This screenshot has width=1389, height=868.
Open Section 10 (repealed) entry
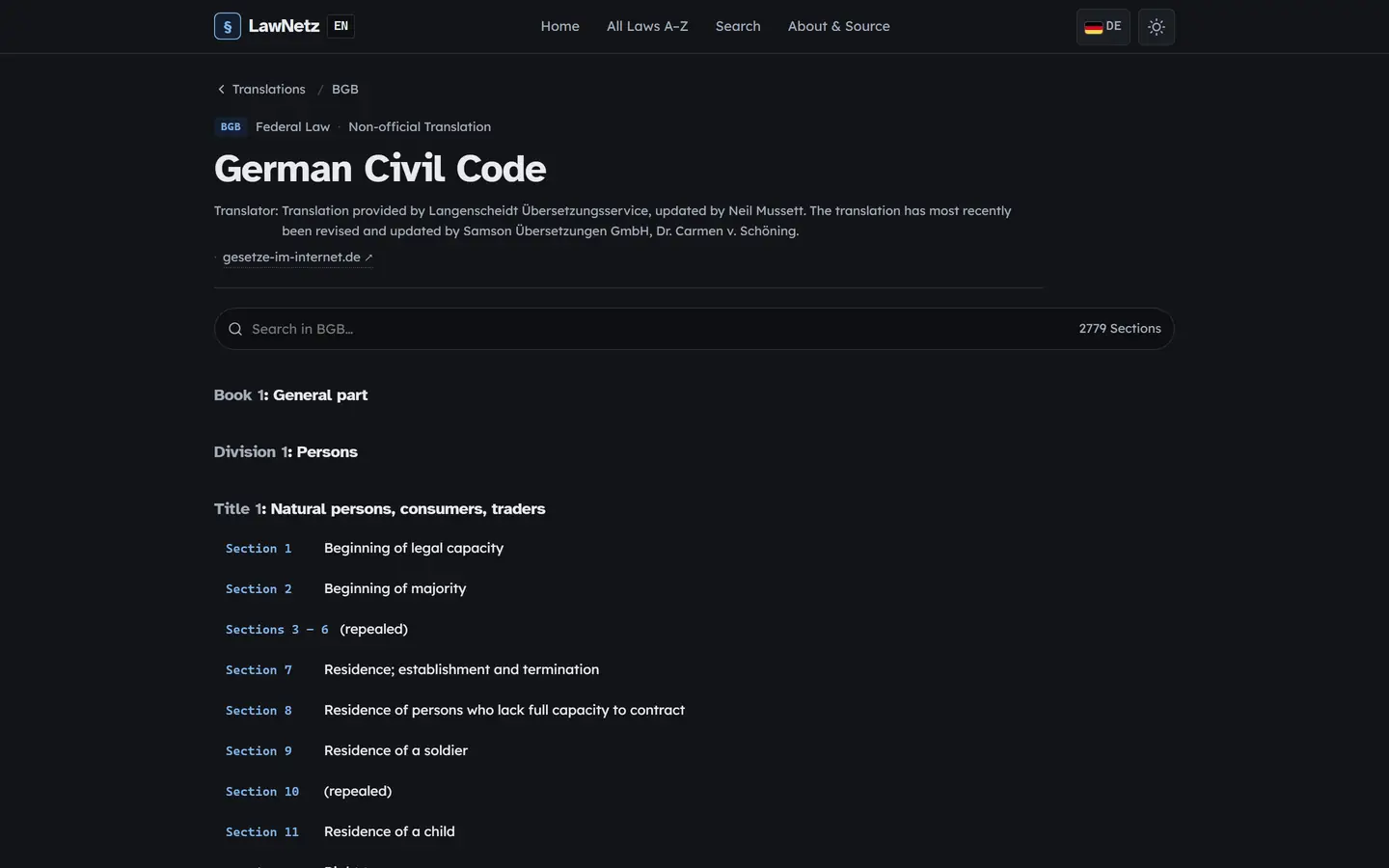pos(694,791)
